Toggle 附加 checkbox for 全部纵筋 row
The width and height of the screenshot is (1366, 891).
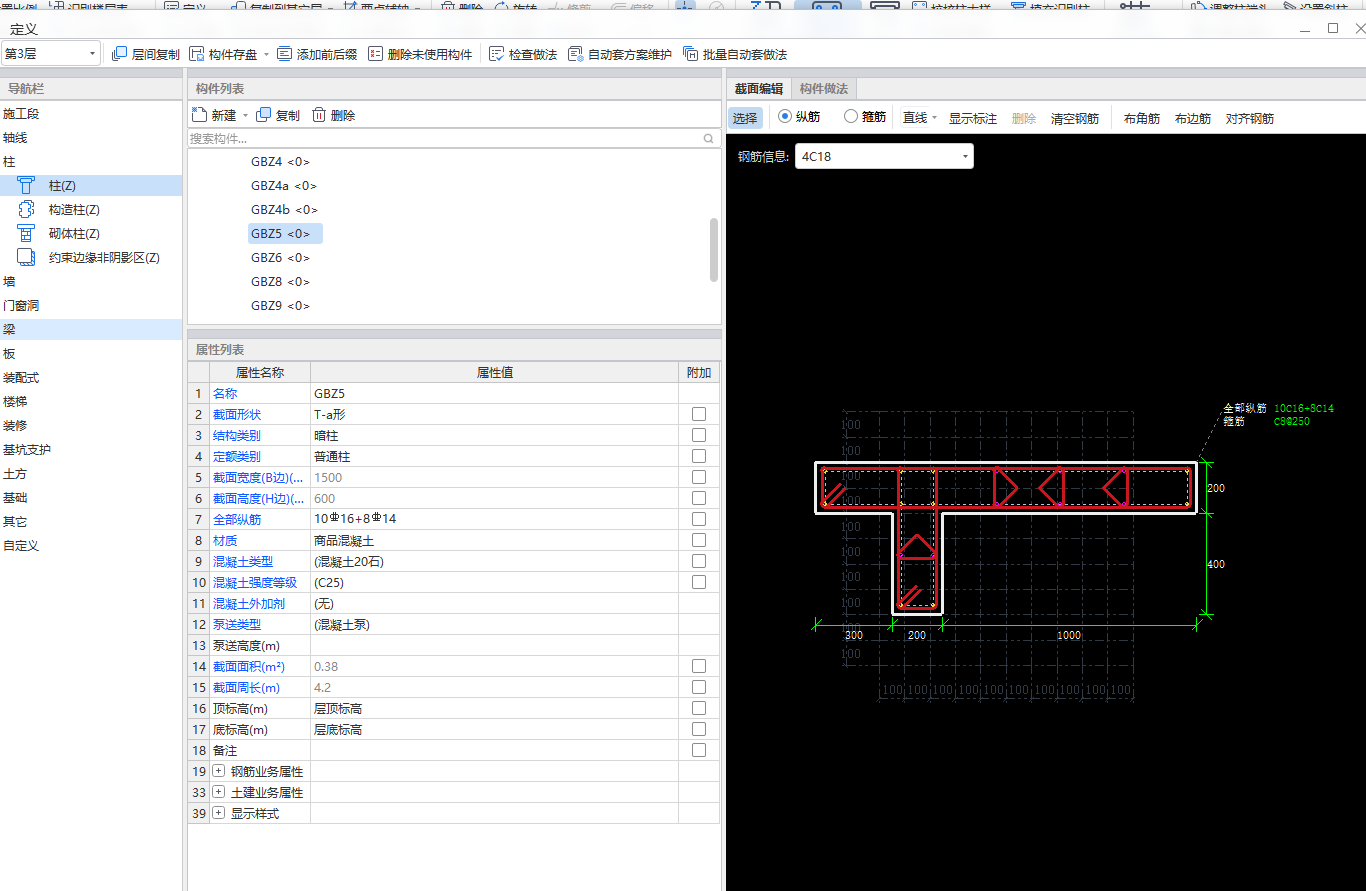[x=699, y=519]
